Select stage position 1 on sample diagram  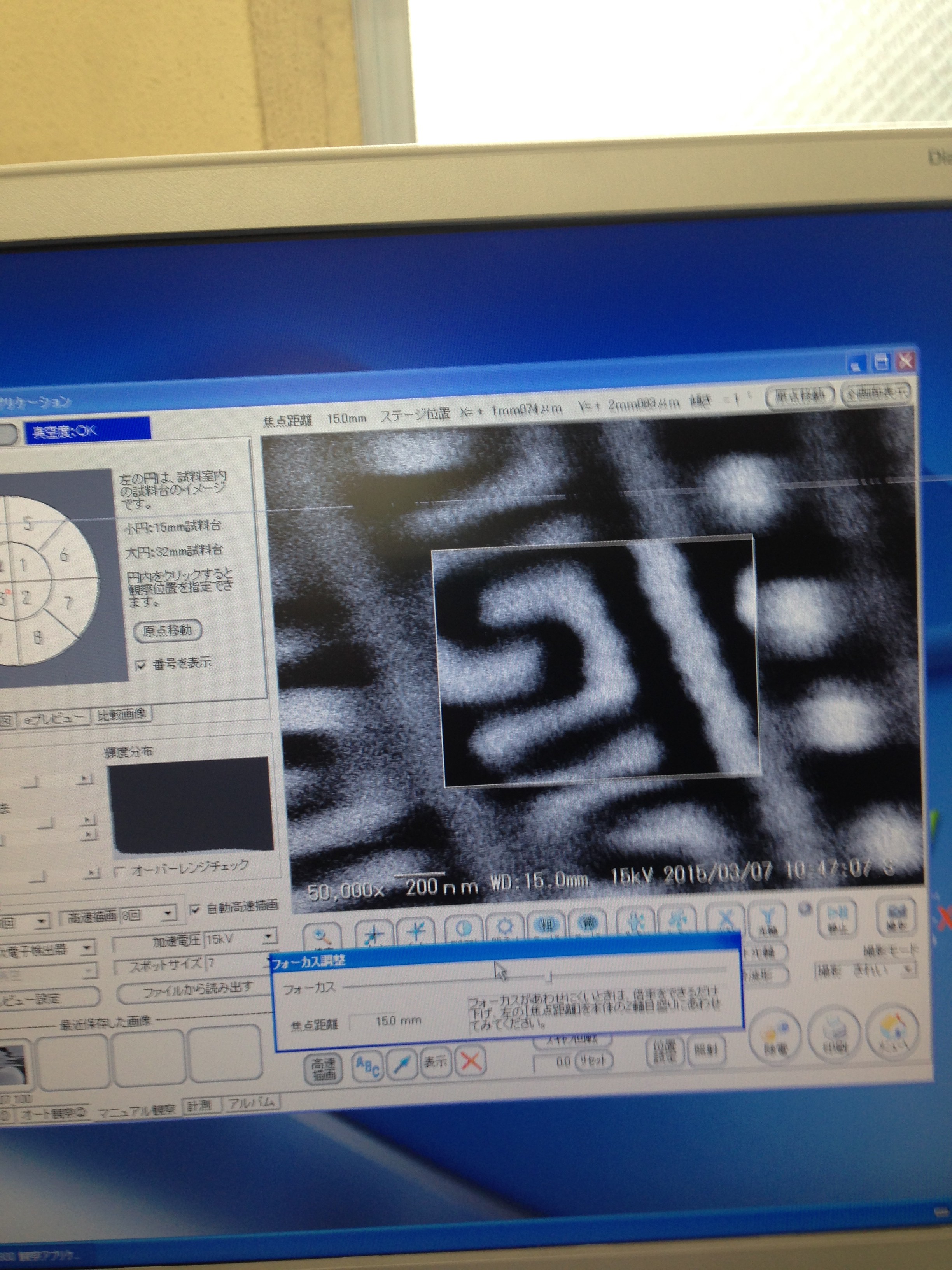(23, 565)
